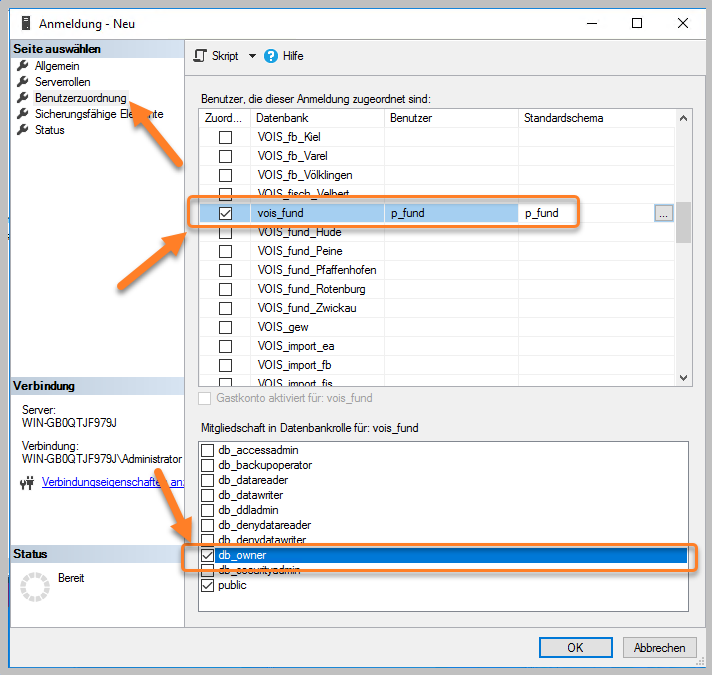The width and height of the screenshot is (712, 675).
Task: Click the connection plug icon
Action: tap(27, 483)
